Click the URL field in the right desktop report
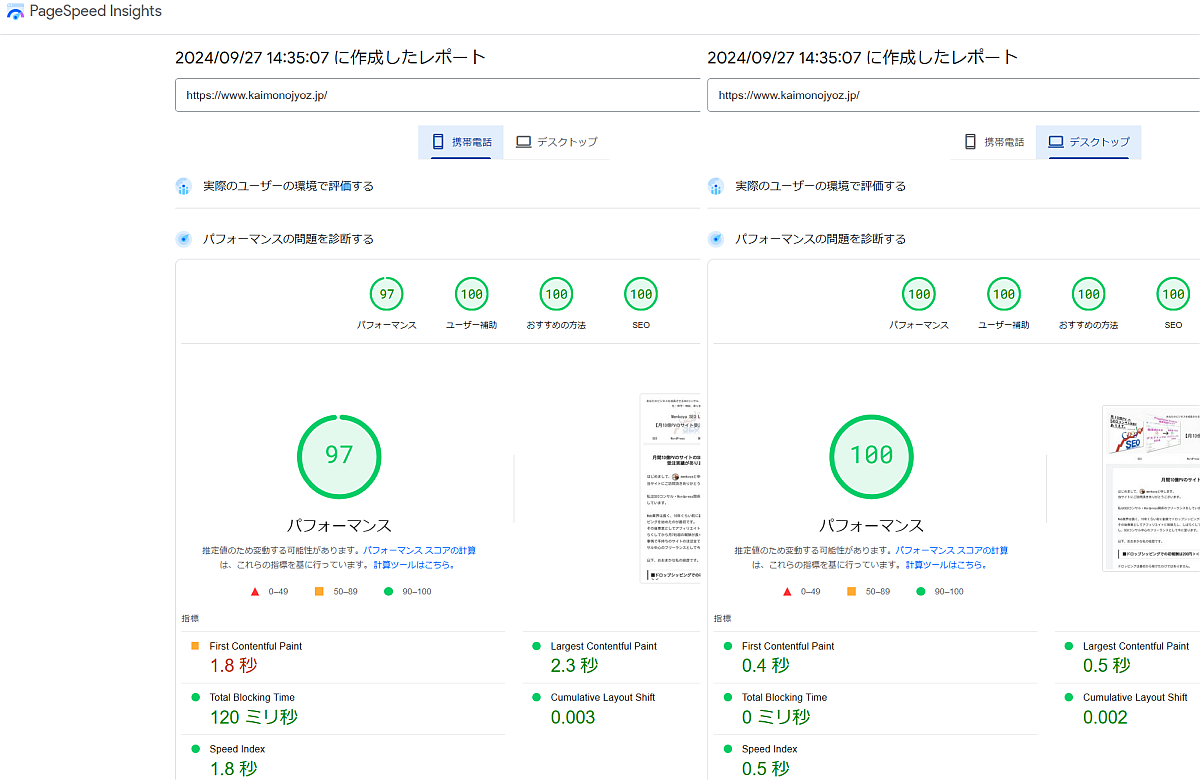Viewport: 1200px width, 780px height. [953, 95]
